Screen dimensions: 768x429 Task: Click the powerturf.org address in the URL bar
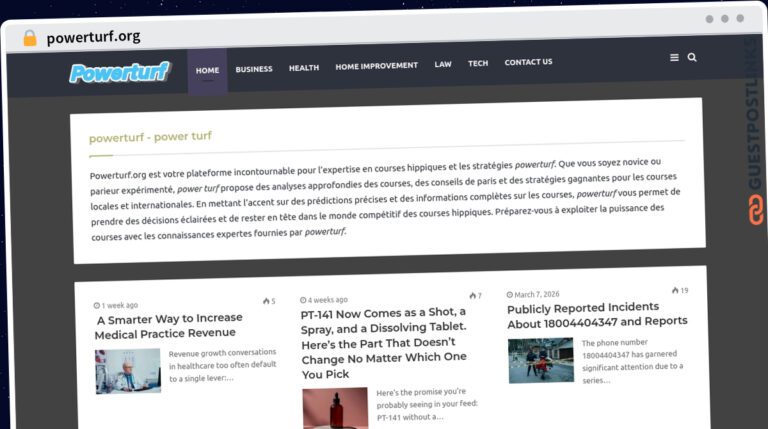coord(94,37)
